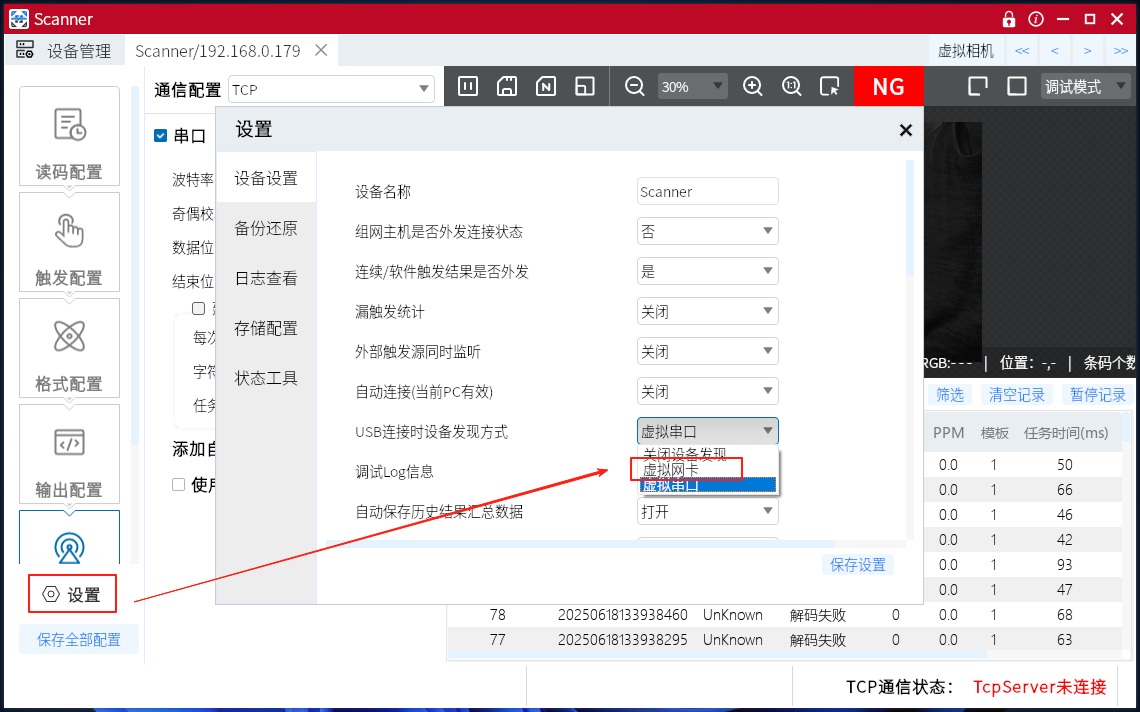Click the 暂停记录 button
1140x712 pixels.
click(1098, 394)
